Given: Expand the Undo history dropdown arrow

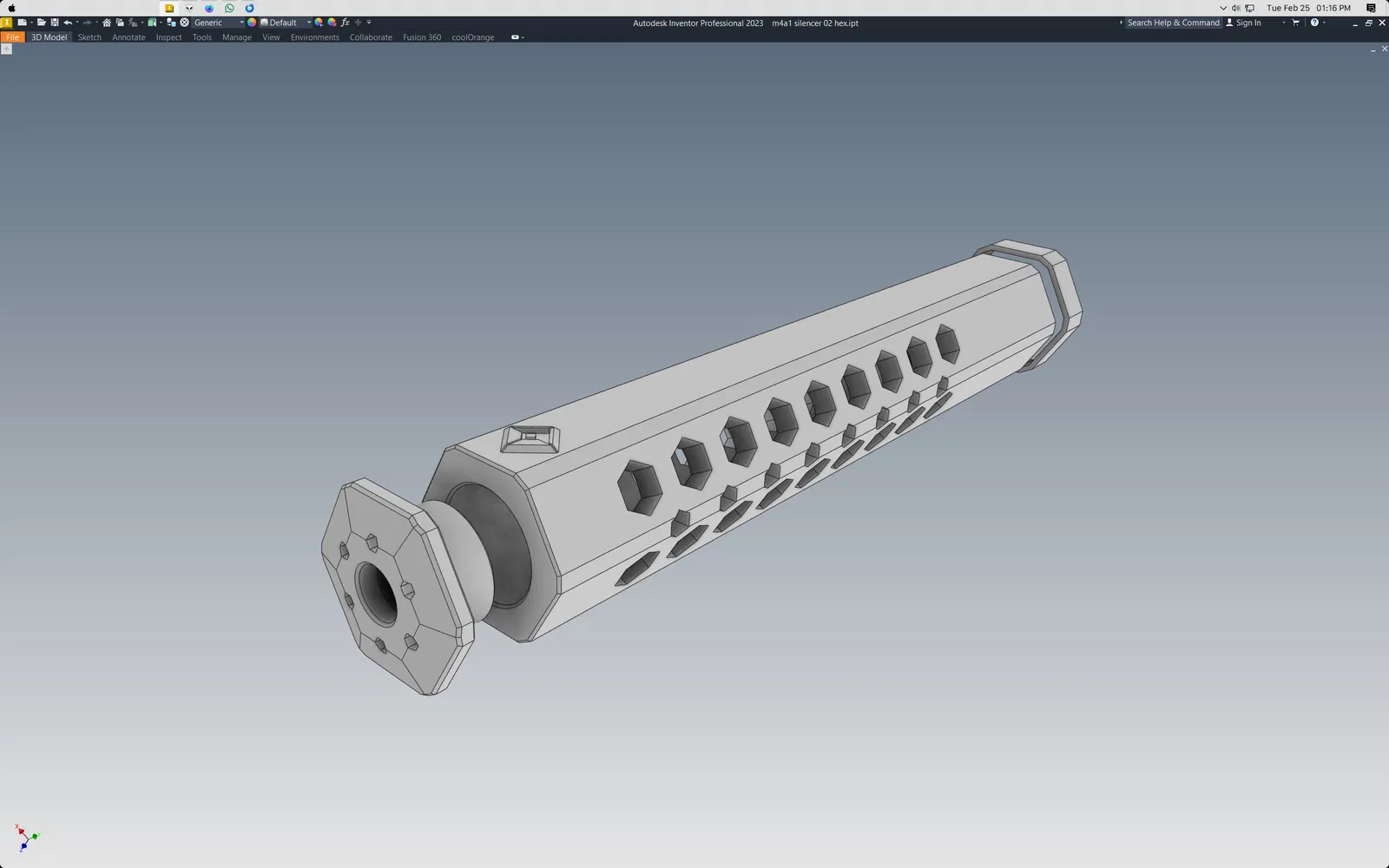Looking at the screenshot, I should pos(76,23).
